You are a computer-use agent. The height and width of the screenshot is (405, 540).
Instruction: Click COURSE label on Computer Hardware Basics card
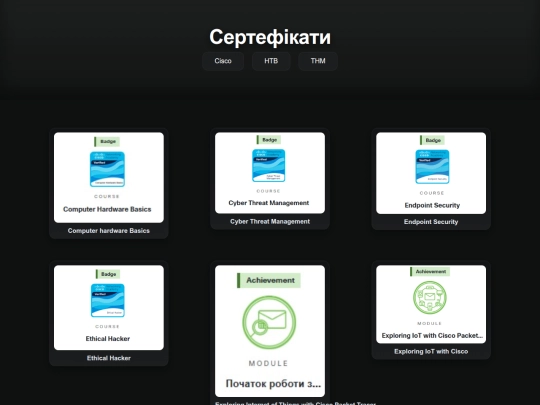point(107,196)
